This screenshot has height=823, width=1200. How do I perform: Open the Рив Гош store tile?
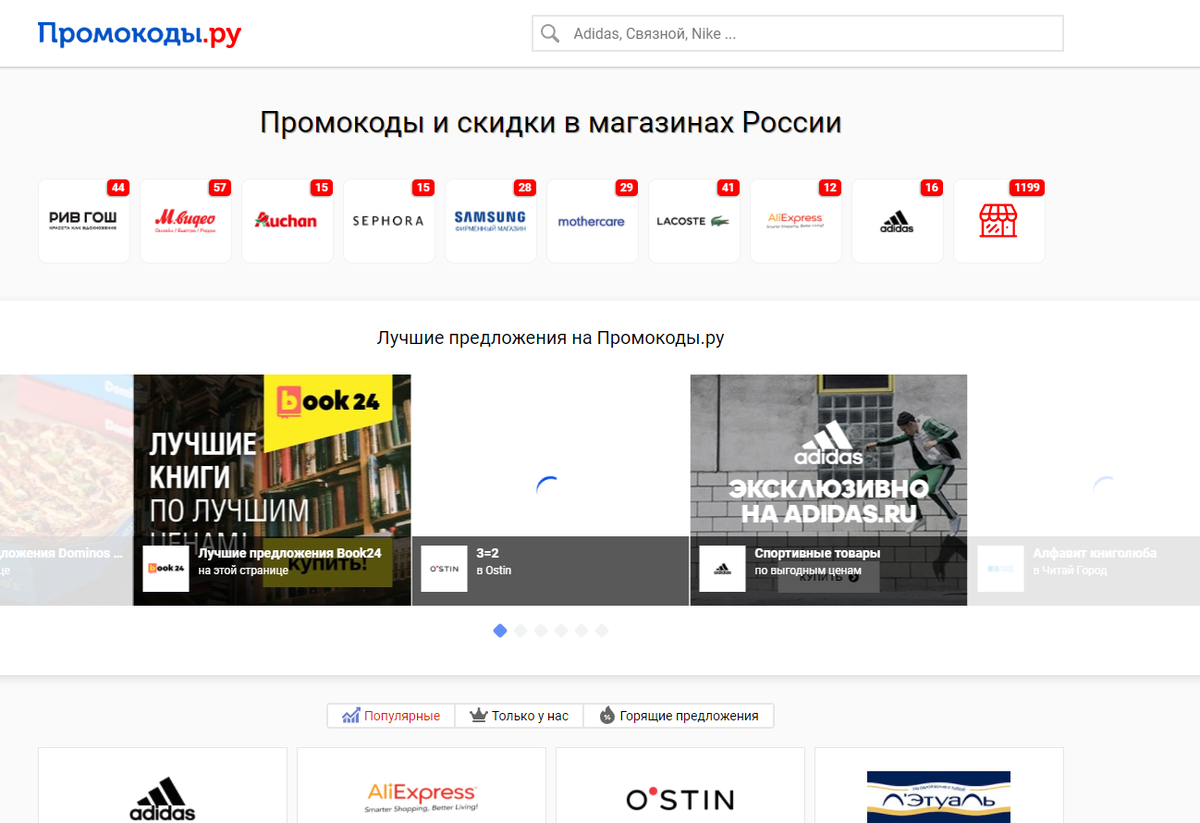pyautogui.click(x=84, y=221)
